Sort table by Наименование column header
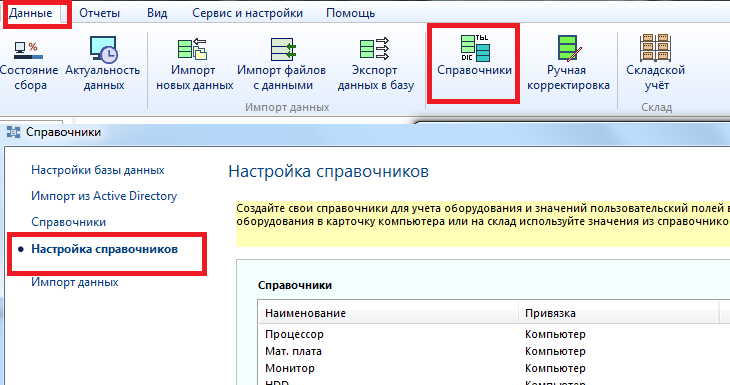730x385 pixels. click(388, 313)
